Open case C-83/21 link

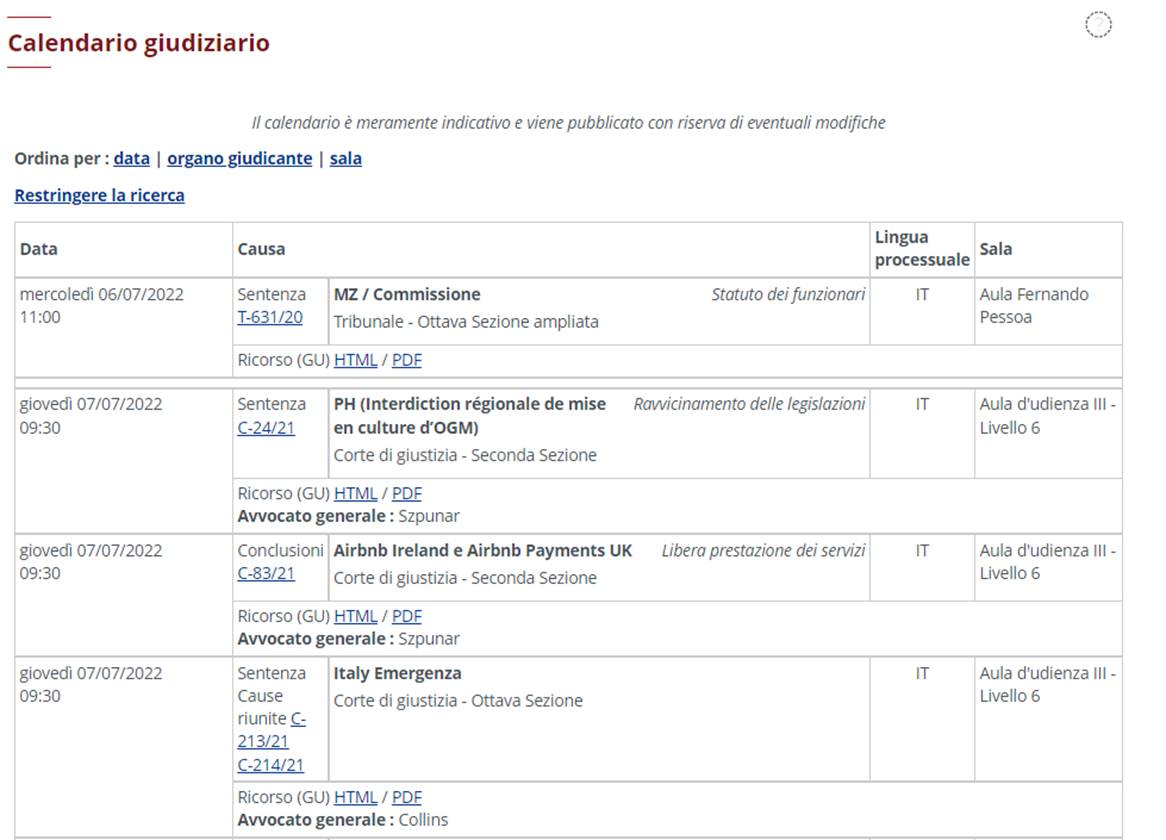pyautogui.click(x=266, y=573)
